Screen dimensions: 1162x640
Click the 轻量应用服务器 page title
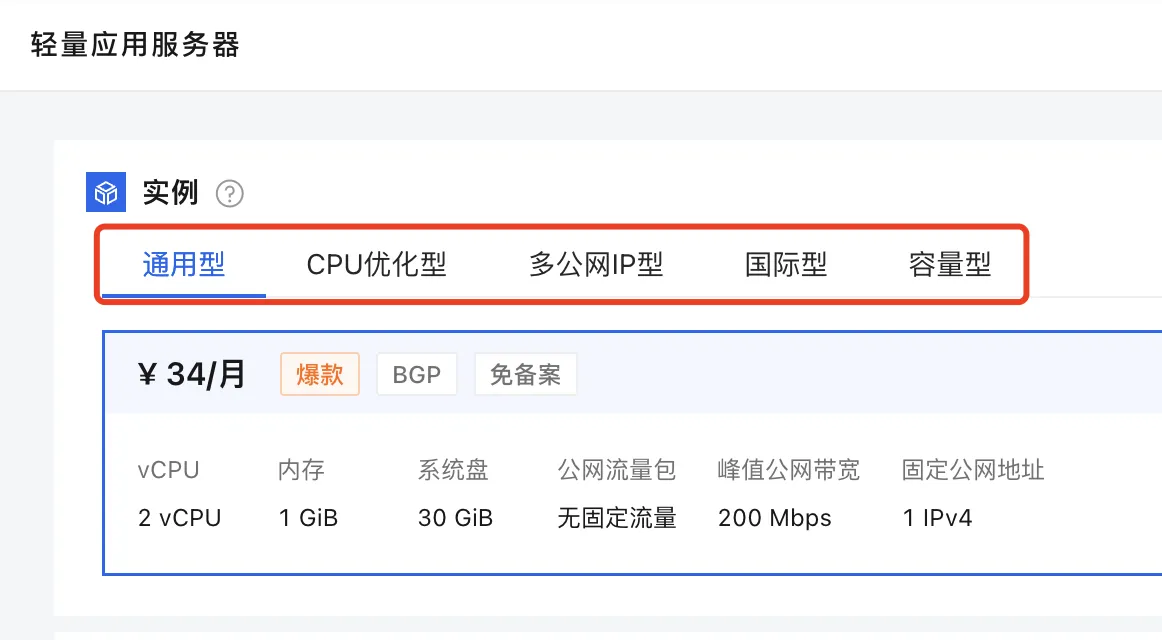coord(135,45)
